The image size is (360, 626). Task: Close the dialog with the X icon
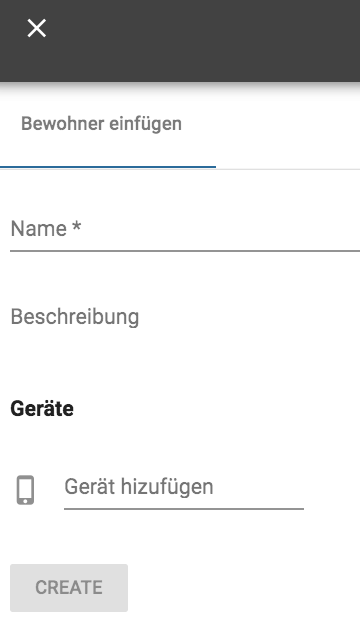tap(36, 28)
